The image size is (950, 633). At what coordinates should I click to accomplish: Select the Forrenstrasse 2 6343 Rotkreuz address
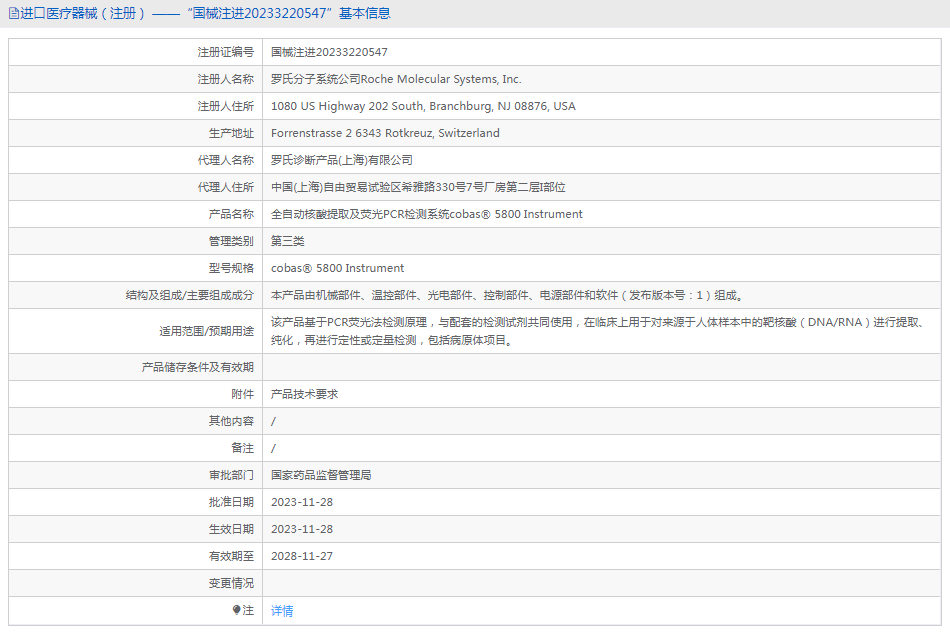(385, 133)
